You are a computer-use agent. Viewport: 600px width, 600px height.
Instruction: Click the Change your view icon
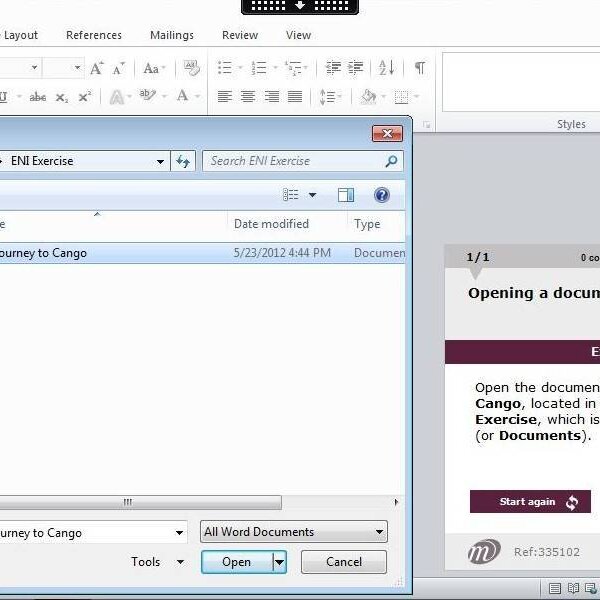[x=290, y=195]
